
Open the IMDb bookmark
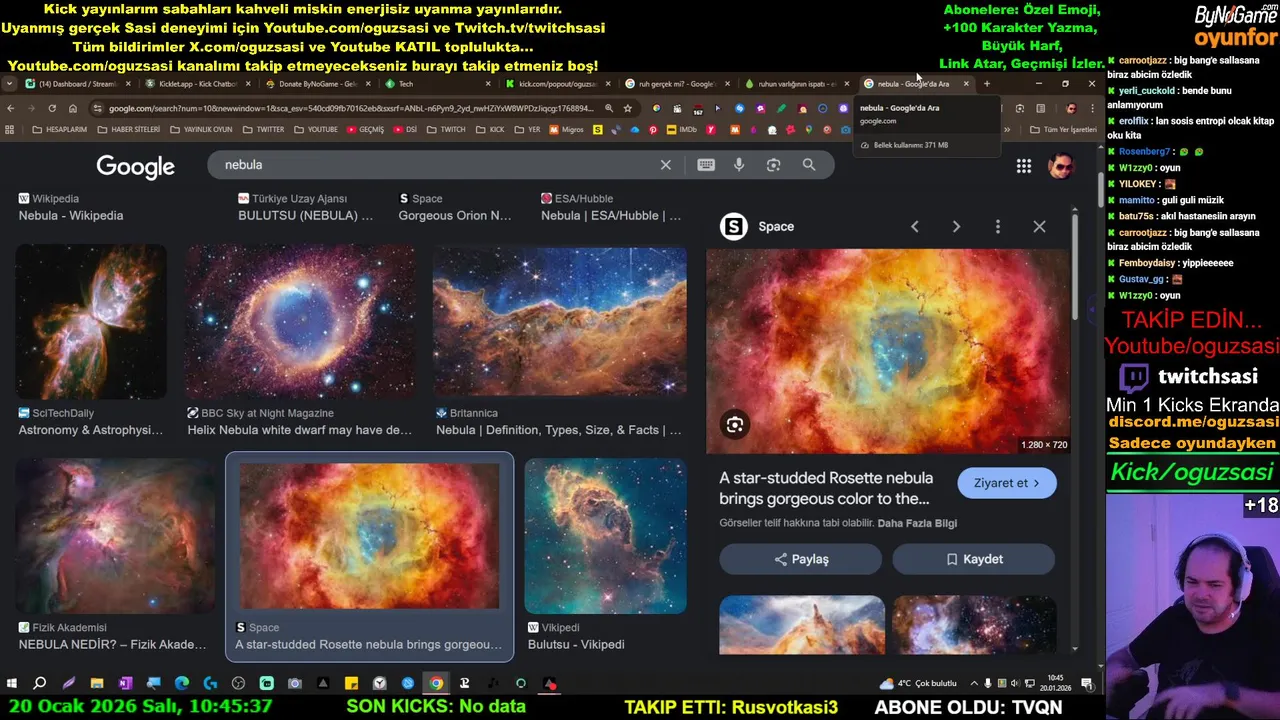pos(683,129)
